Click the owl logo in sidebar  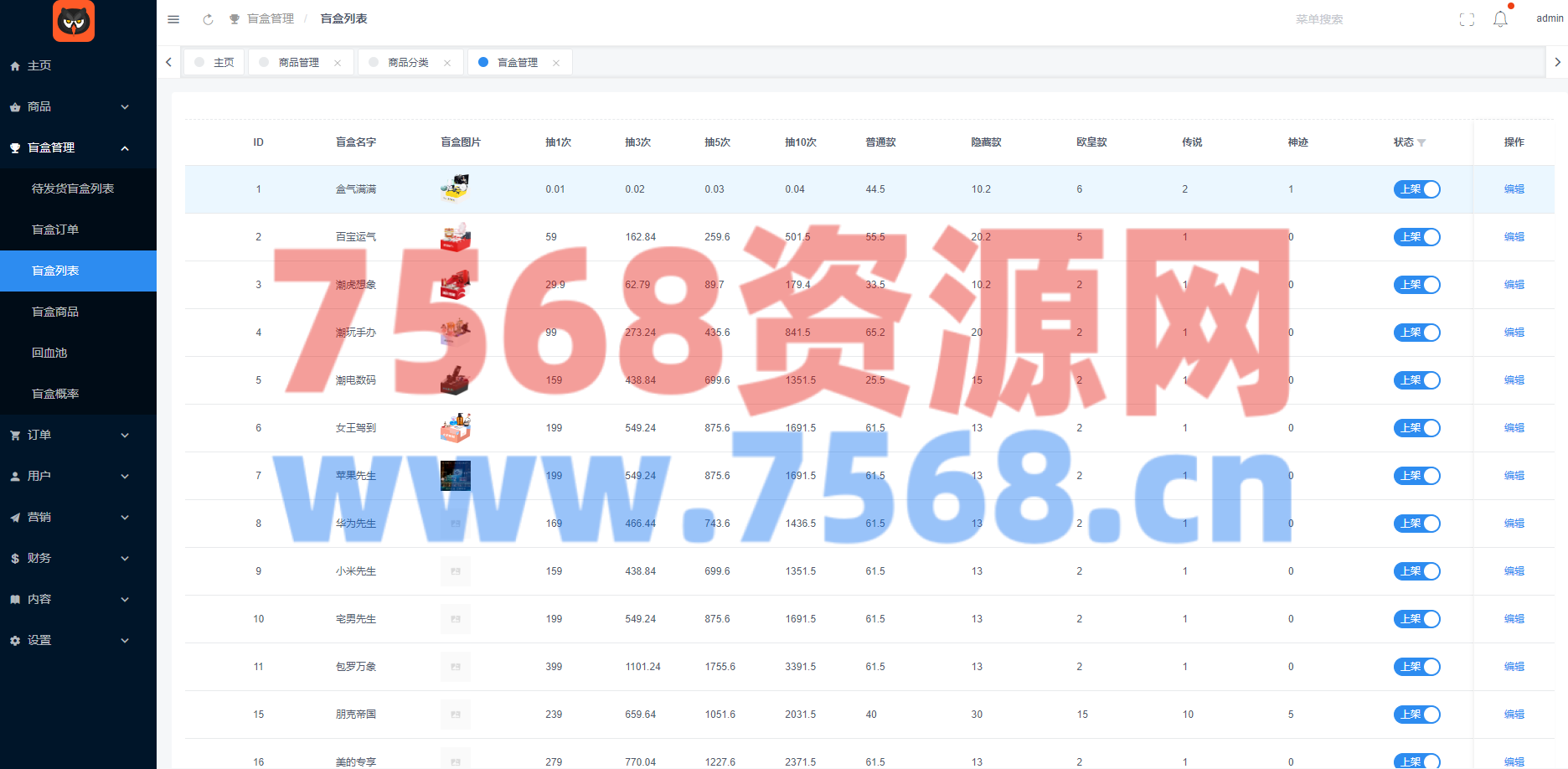tap(74, 21)
